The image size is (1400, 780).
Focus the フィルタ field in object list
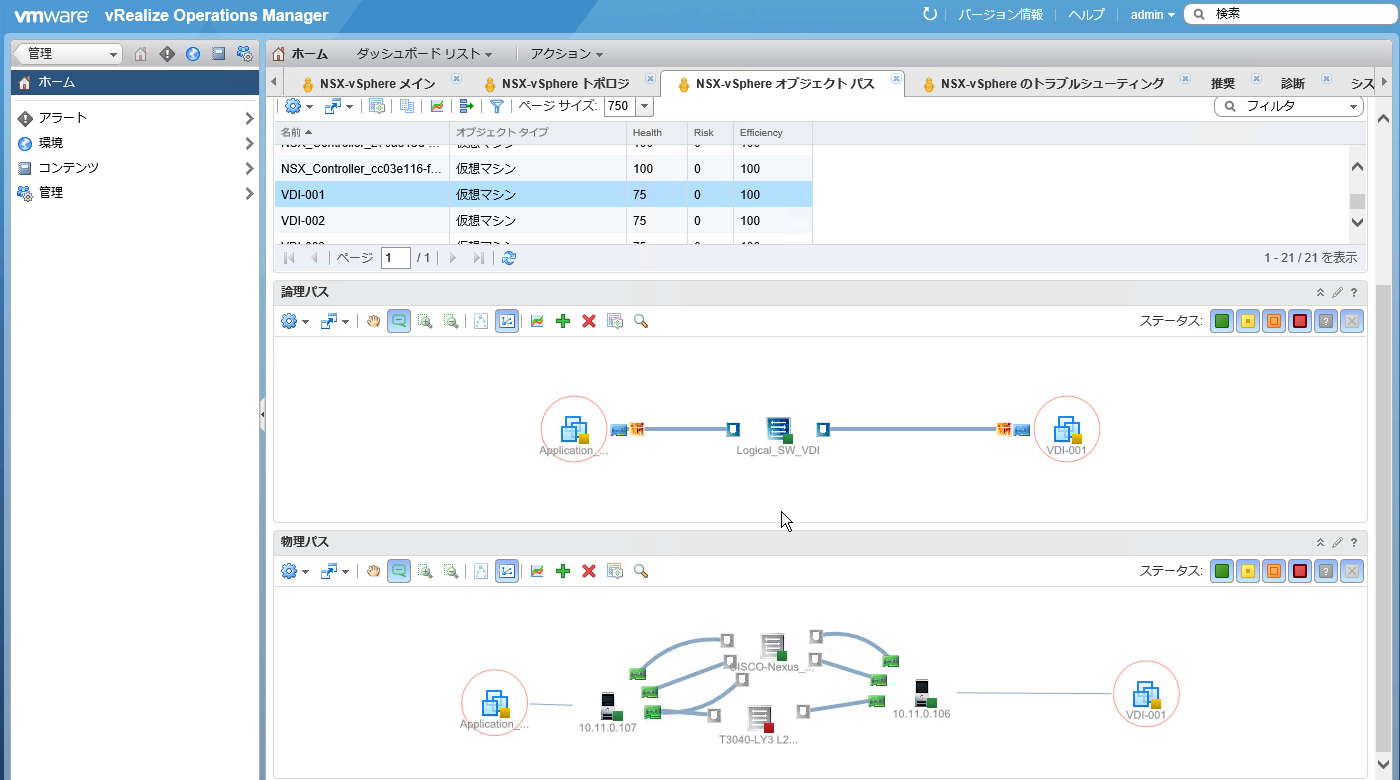1289,106
